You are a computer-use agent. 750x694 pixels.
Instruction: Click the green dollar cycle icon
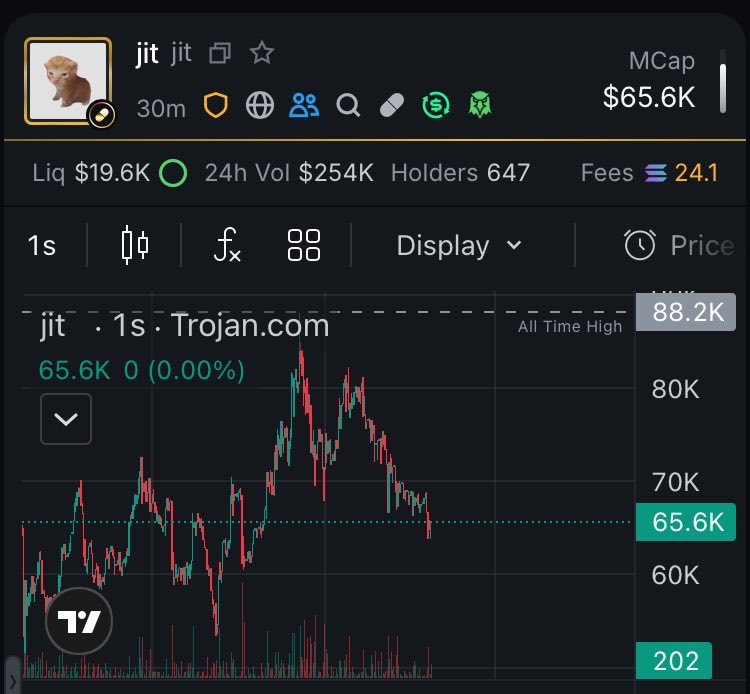(x=436, y=105)
